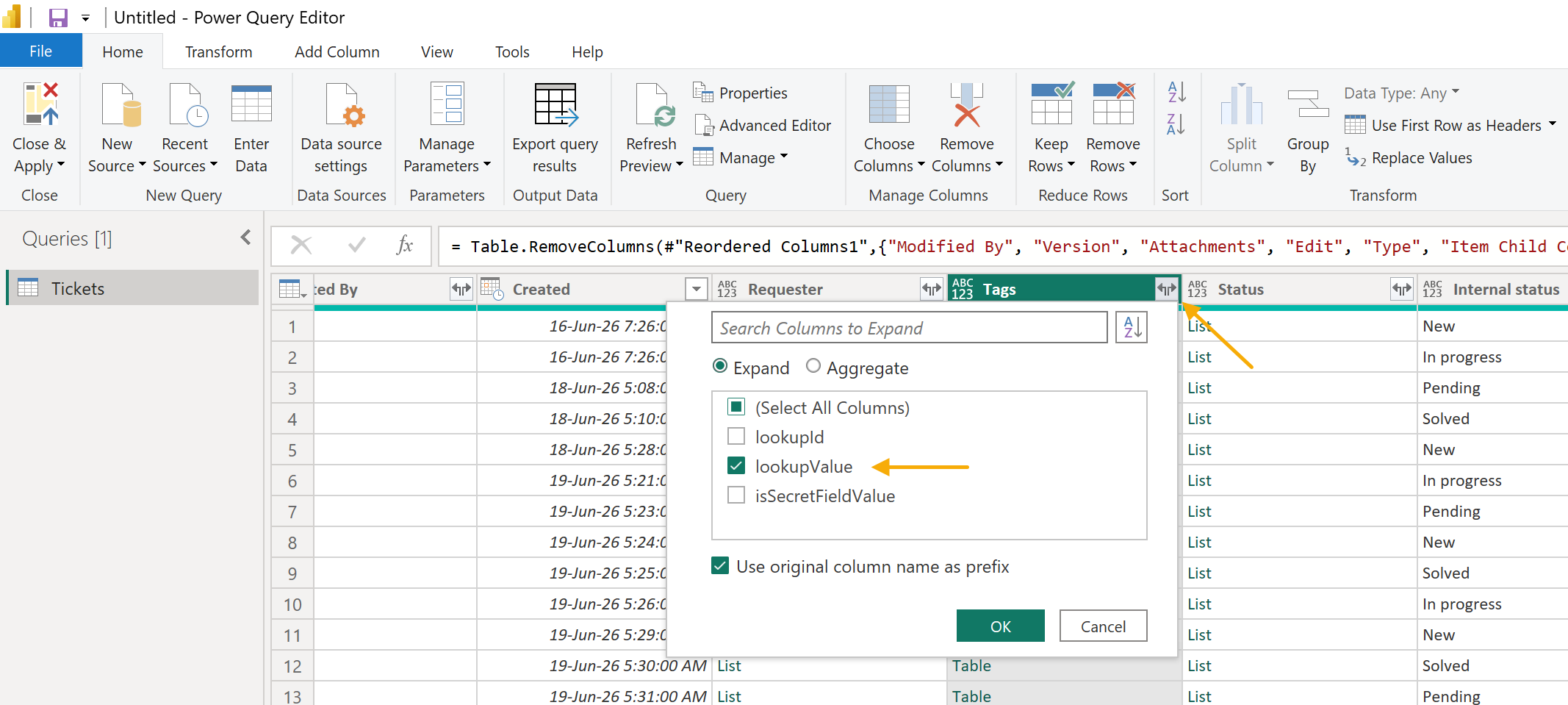Uncheck the lookupValue checkbox
This screenshot has width=1568, height=705.
tap(736, 465)
